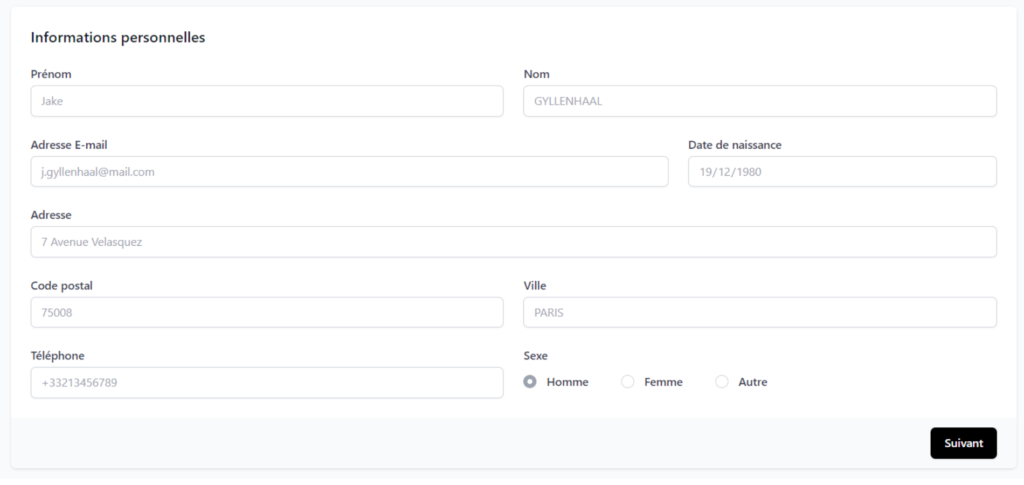
Task: Click the "Informations personnelles" heading
Action: [118, 38]
